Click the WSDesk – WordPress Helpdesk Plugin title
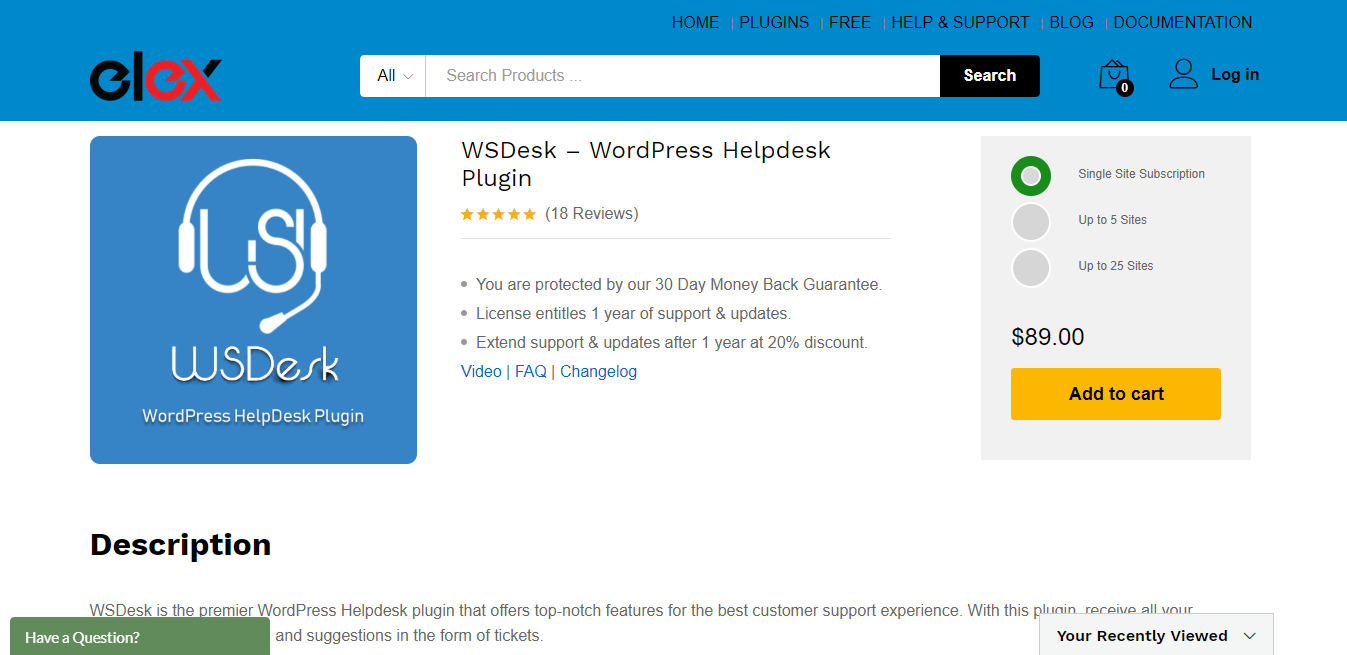 pyautogui.click(x=646, y=164)
